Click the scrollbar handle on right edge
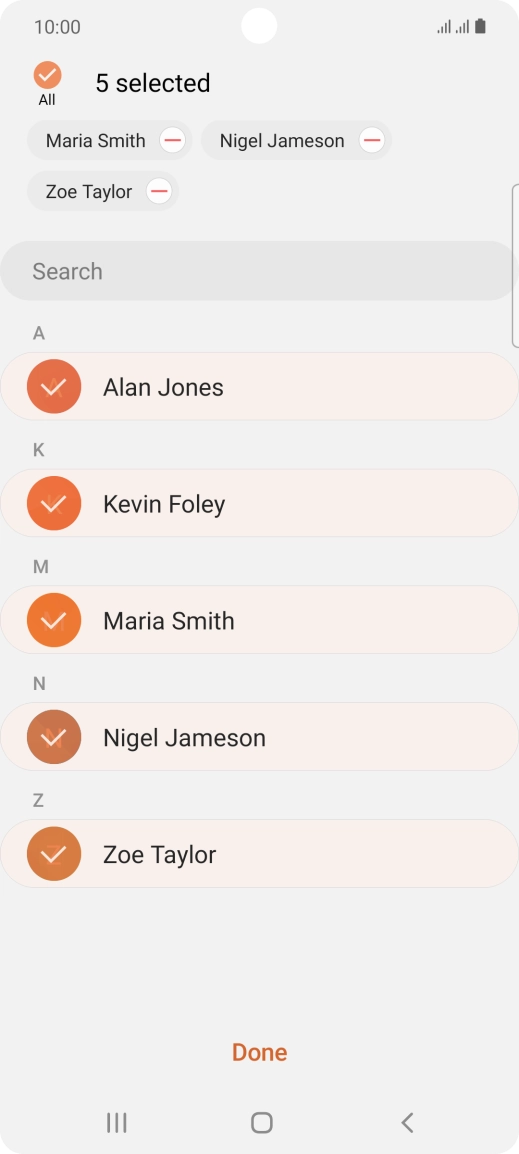Image resolution: width=519 pixels, height=1154 pixels. pyautogui.click(x=515, y=266)
